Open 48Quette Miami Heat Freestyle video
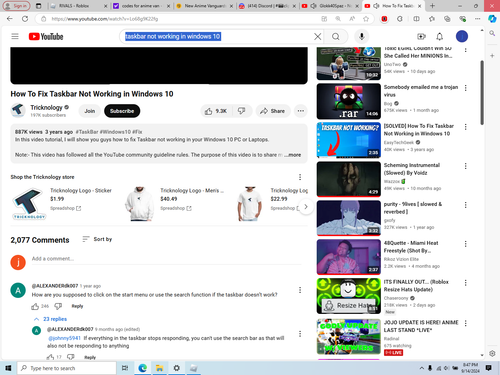Screen dimensions: 500x375 tap(411, 247)
